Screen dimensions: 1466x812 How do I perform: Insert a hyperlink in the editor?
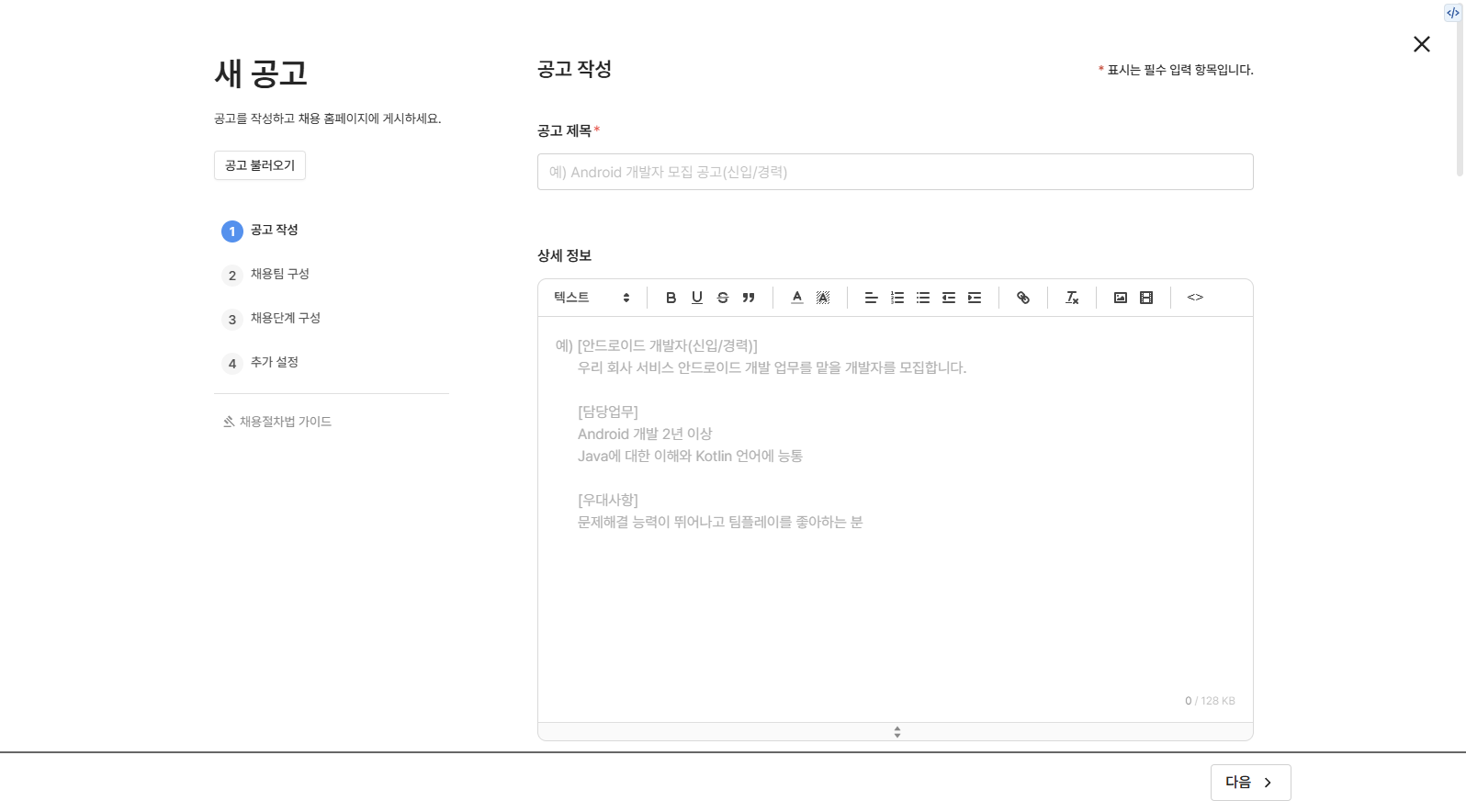point(1022,298)
